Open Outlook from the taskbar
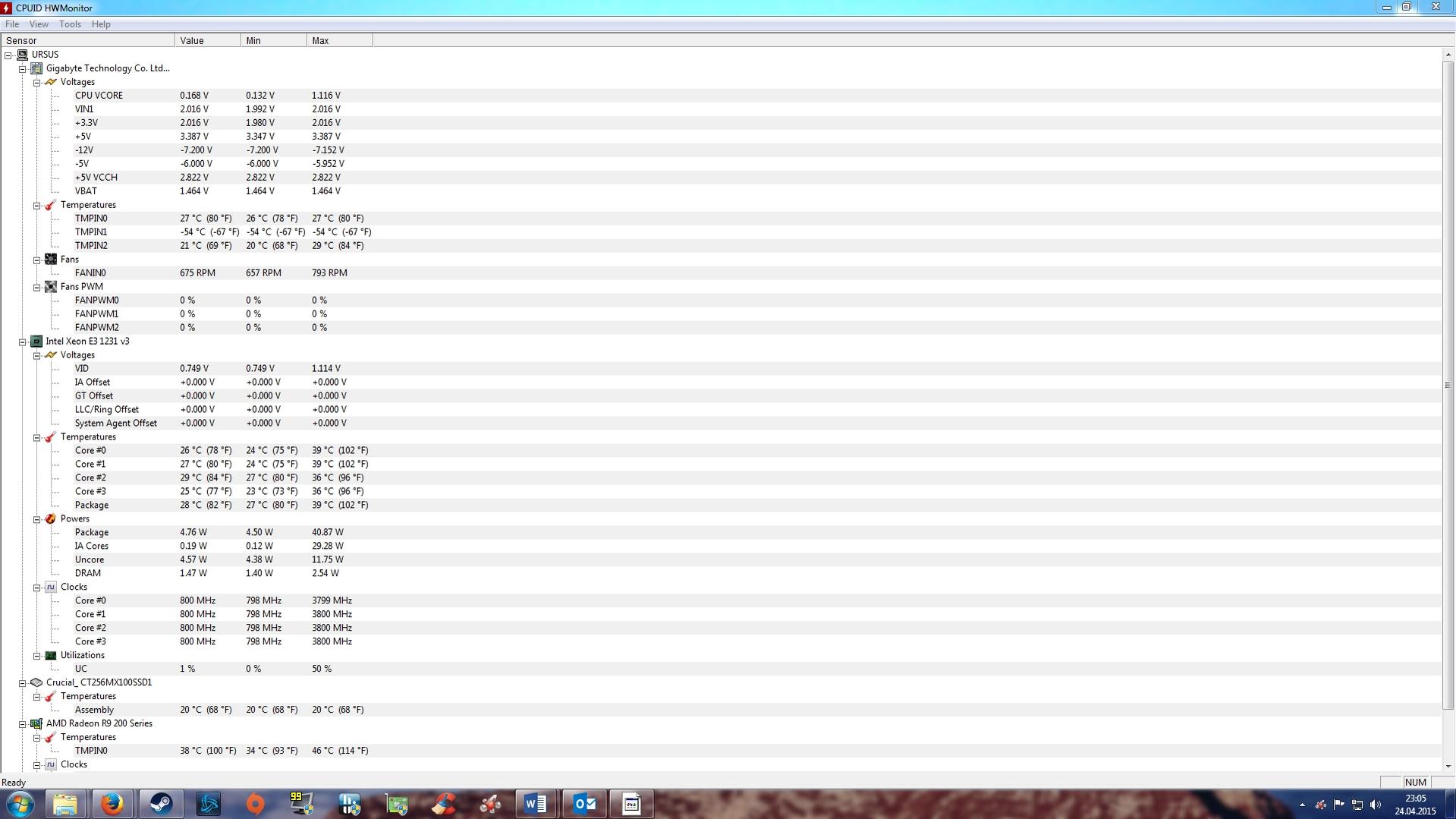Viewport: 1456px width, 819px height. click(x=584, y=804)
